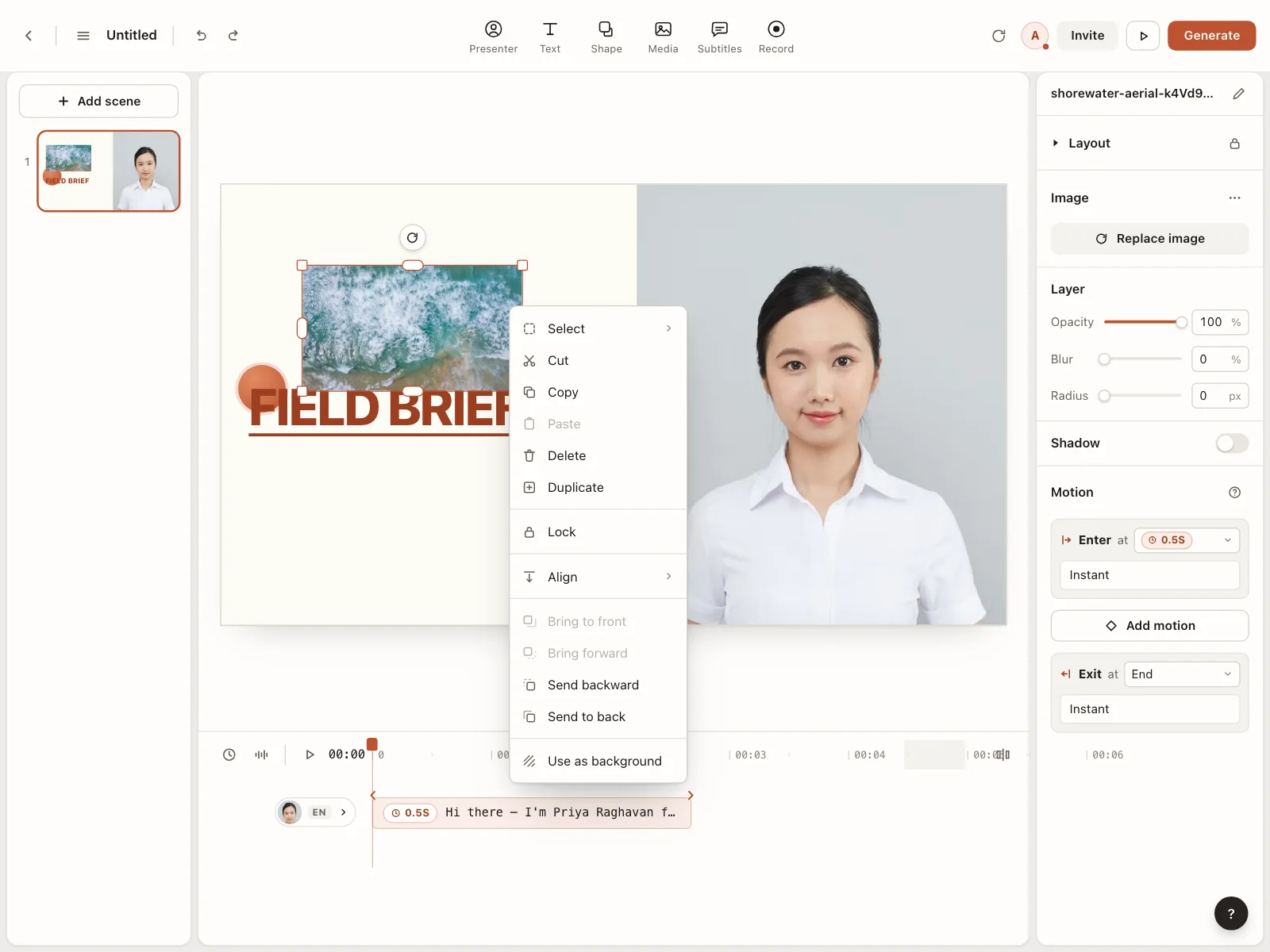1270x952 pixels.
Task: Click the Untitled project title
Action: tap(132, 36)
